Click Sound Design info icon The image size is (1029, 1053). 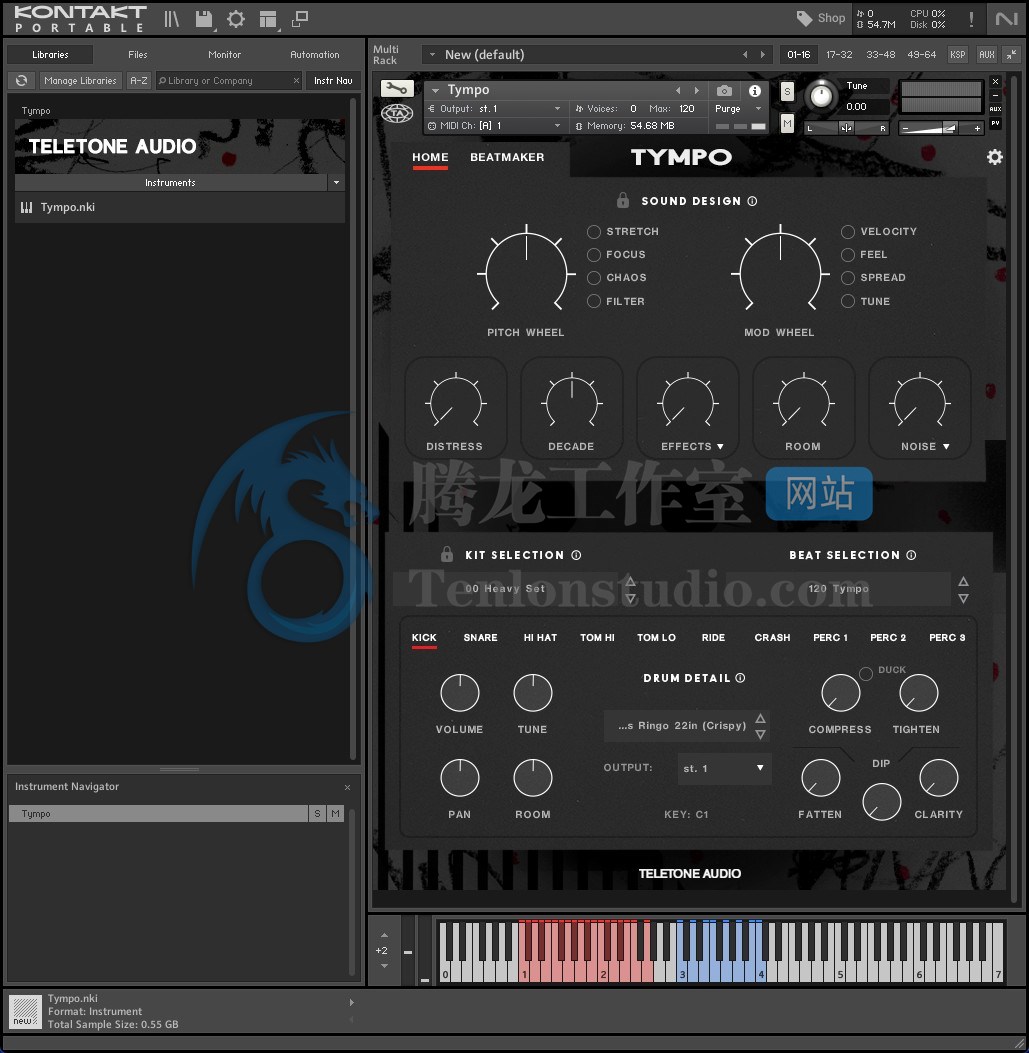[752, 201]
